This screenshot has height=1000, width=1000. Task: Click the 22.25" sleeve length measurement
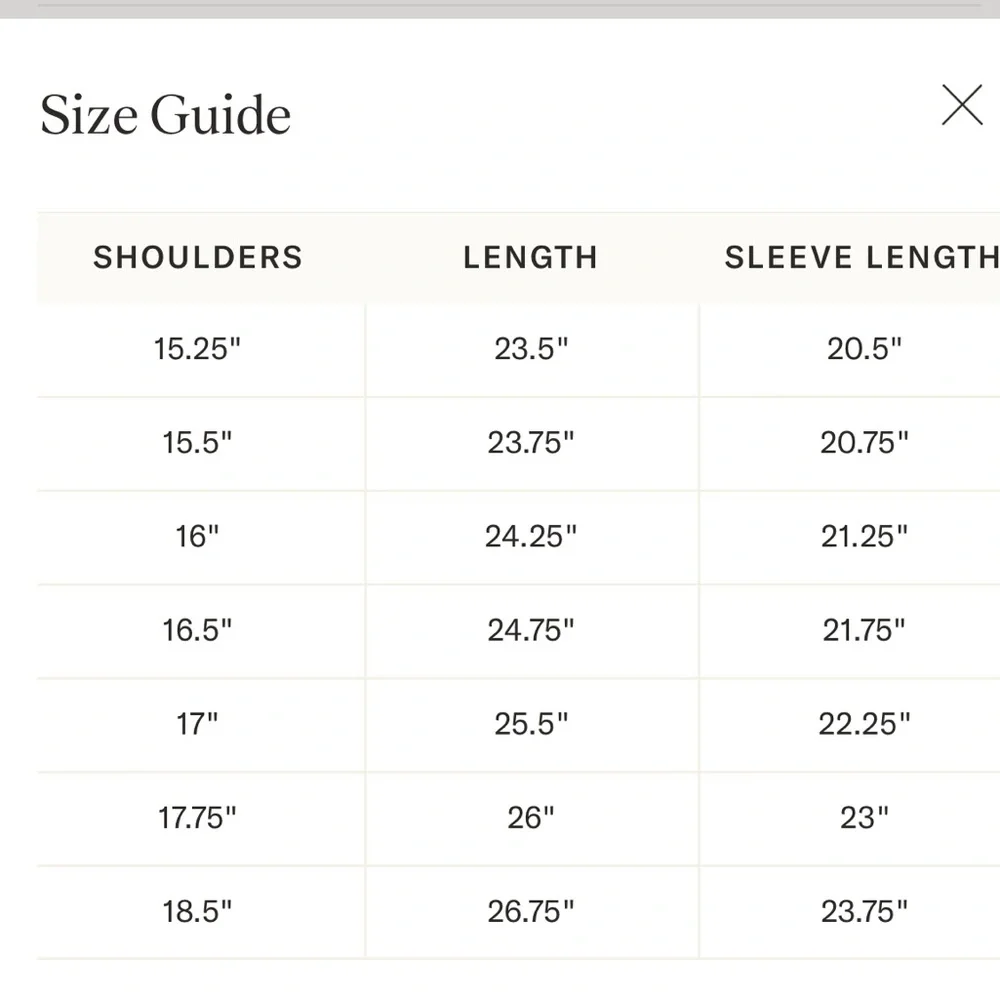point(864,724)
